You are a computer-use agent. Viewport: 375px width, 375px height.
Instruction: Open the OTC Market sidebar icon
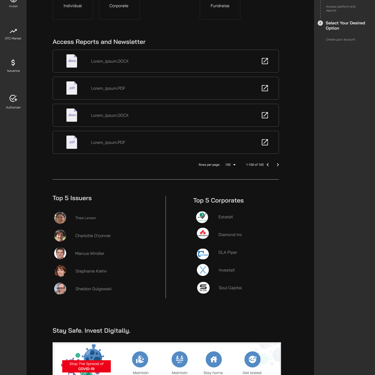click(13, 31)
